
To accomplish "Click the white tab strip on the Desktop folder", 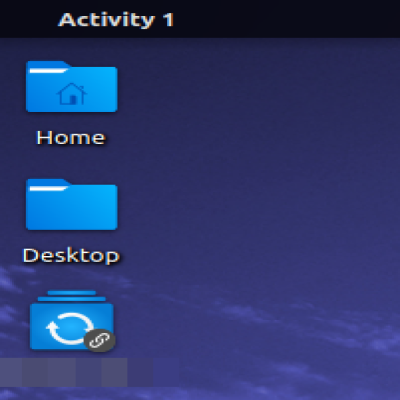I will tap(48, 188).
